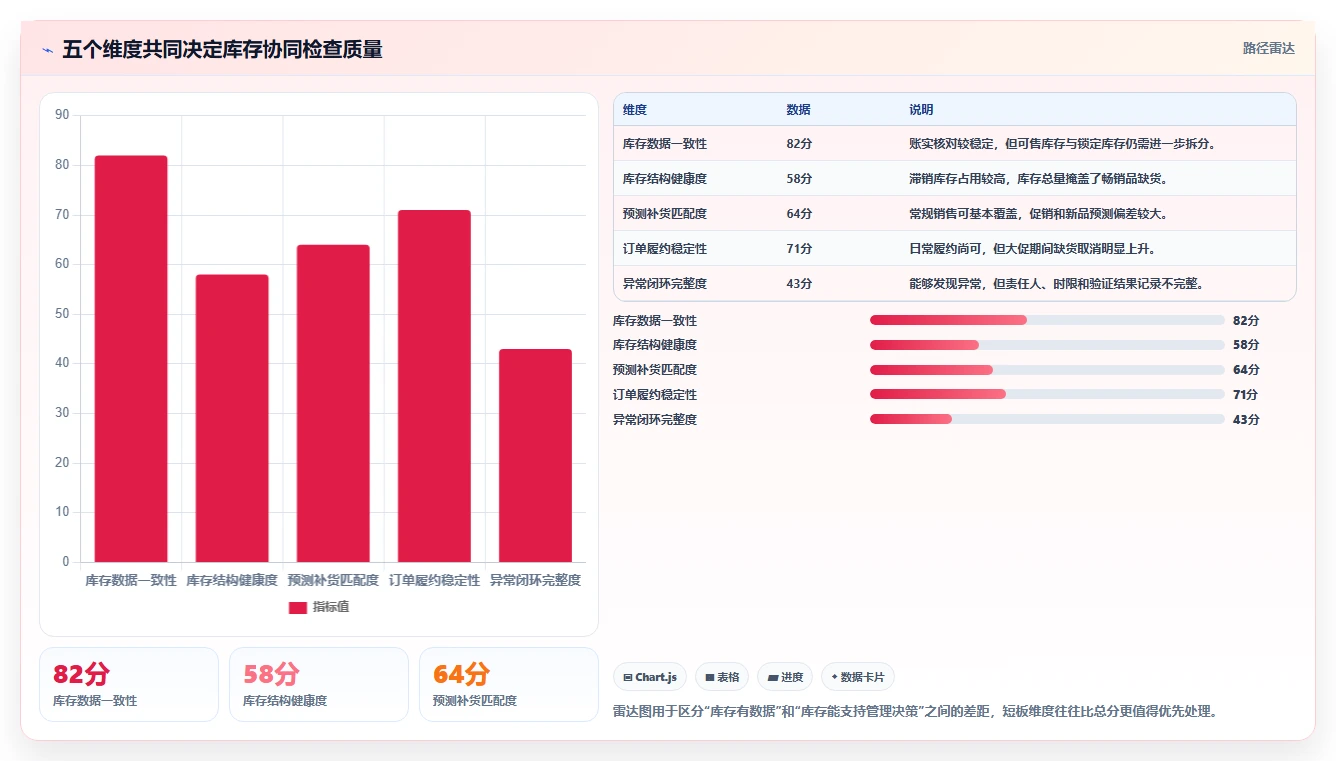Screen dimensions: 1336x761
Task: Select the 库存结构健康度 table row cell
Action: click(x=665, y=179)
